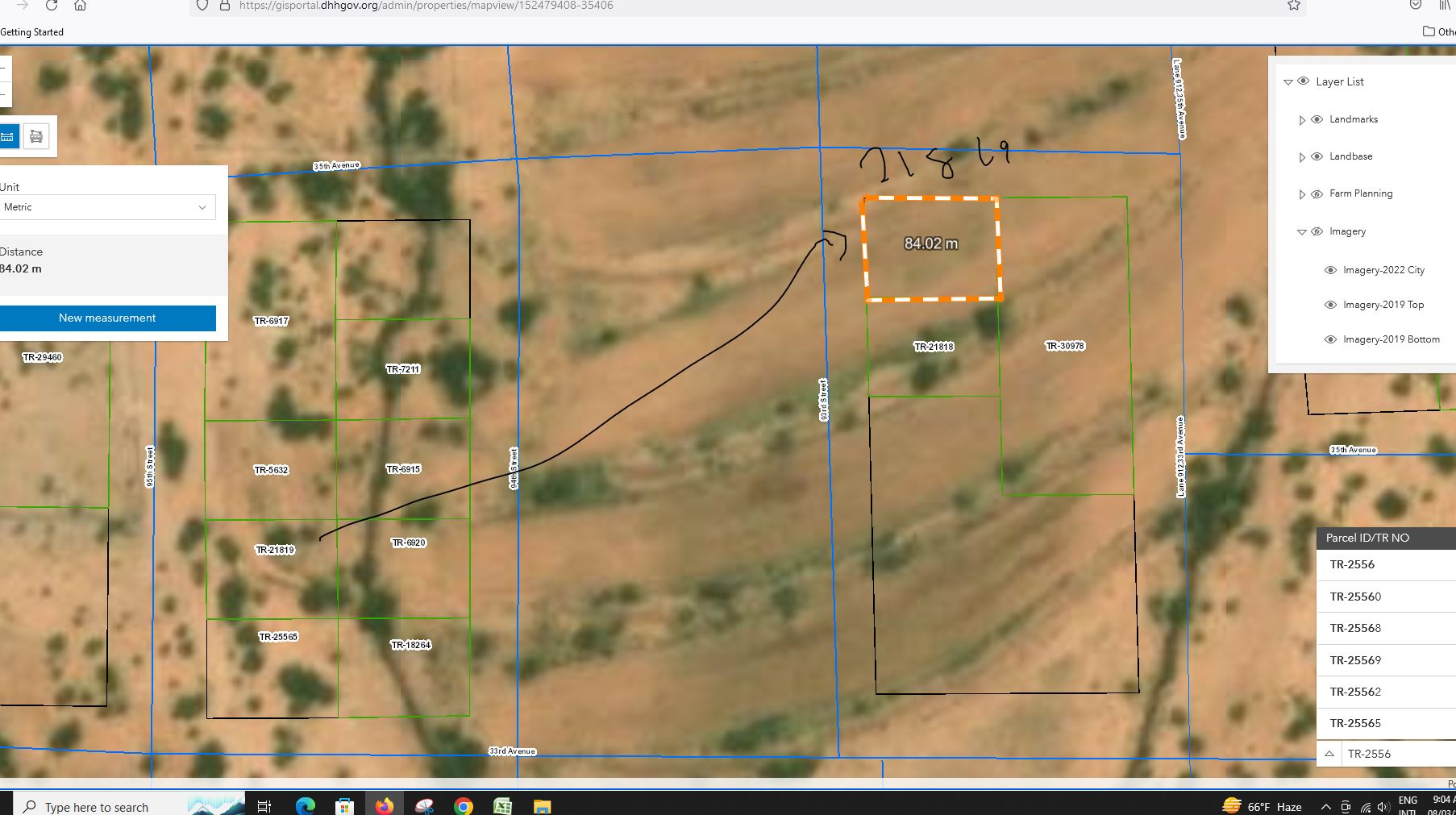Open the Other bookmarks folder

pyautogui.click(x=1439, y=31)
